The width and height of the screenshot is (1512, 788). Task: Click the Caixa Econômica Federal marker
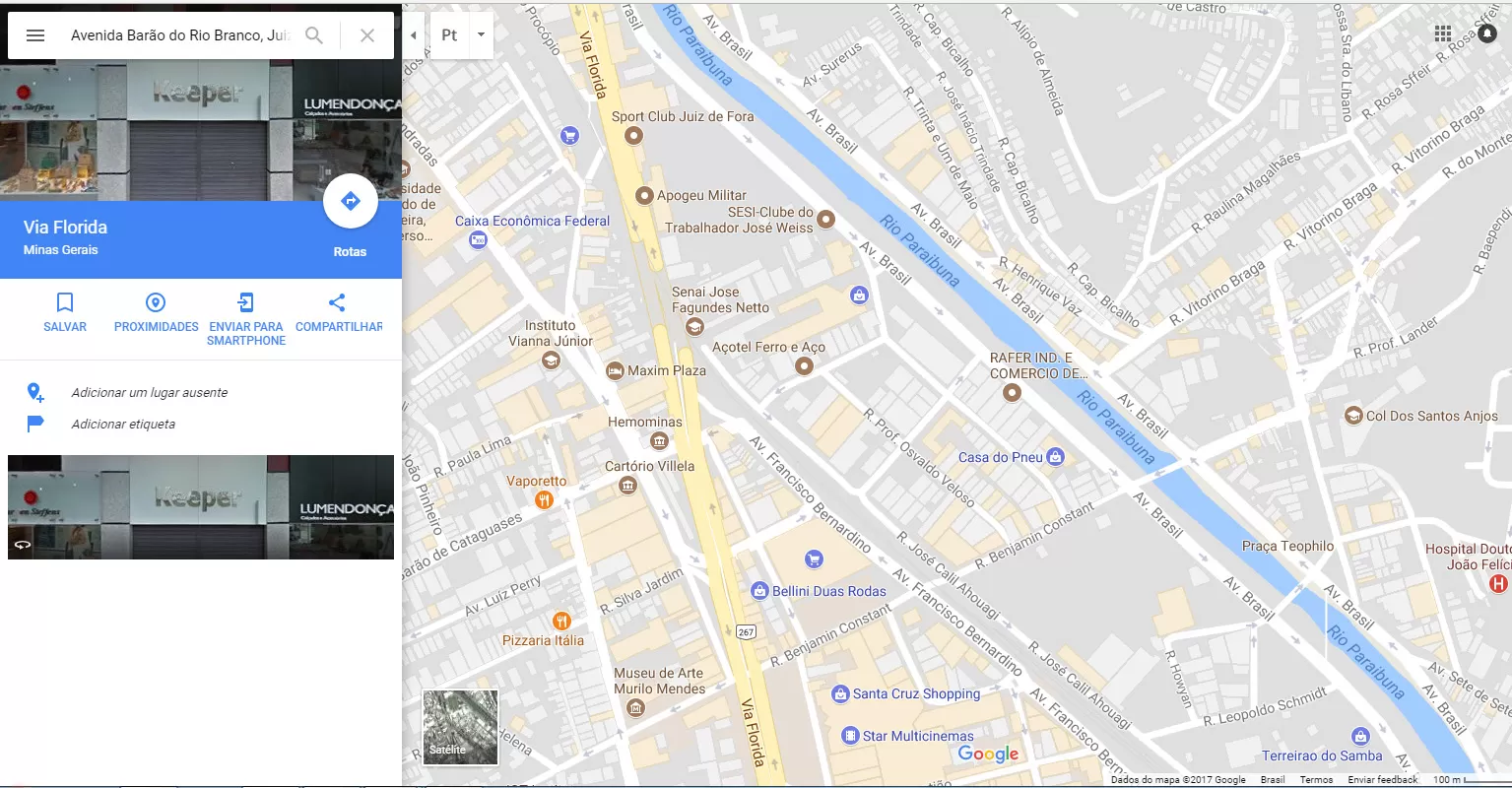[x=479, y=239]
